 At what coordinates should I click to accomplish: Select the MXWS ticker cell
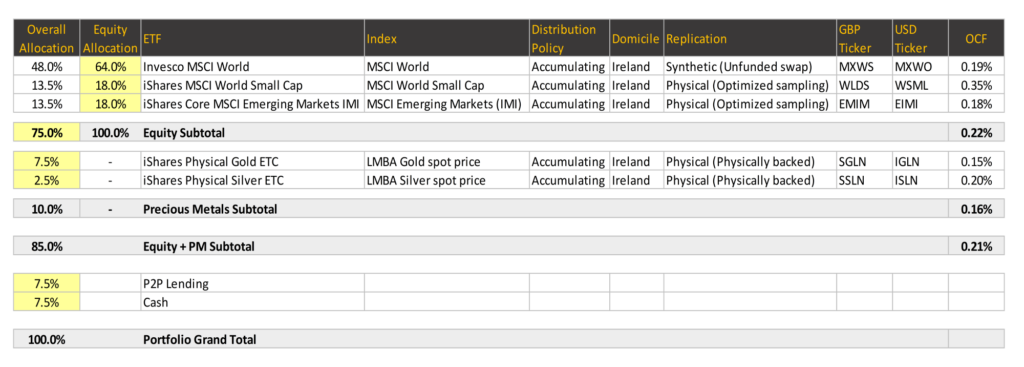(x=864, y=66)
